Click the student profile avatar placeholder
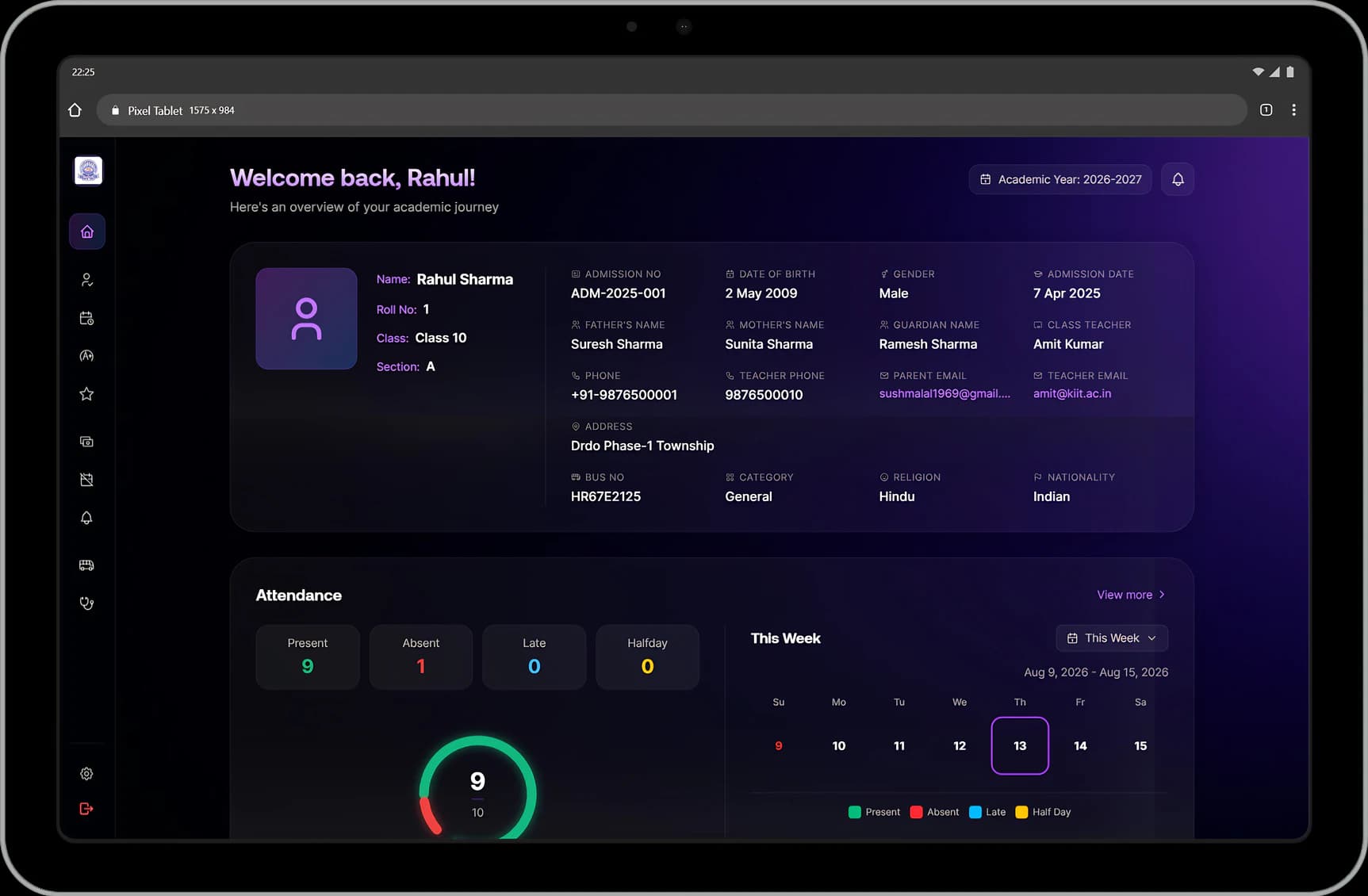The height and width of the screenshot is (896, 1368). click(x=306, y=319)
